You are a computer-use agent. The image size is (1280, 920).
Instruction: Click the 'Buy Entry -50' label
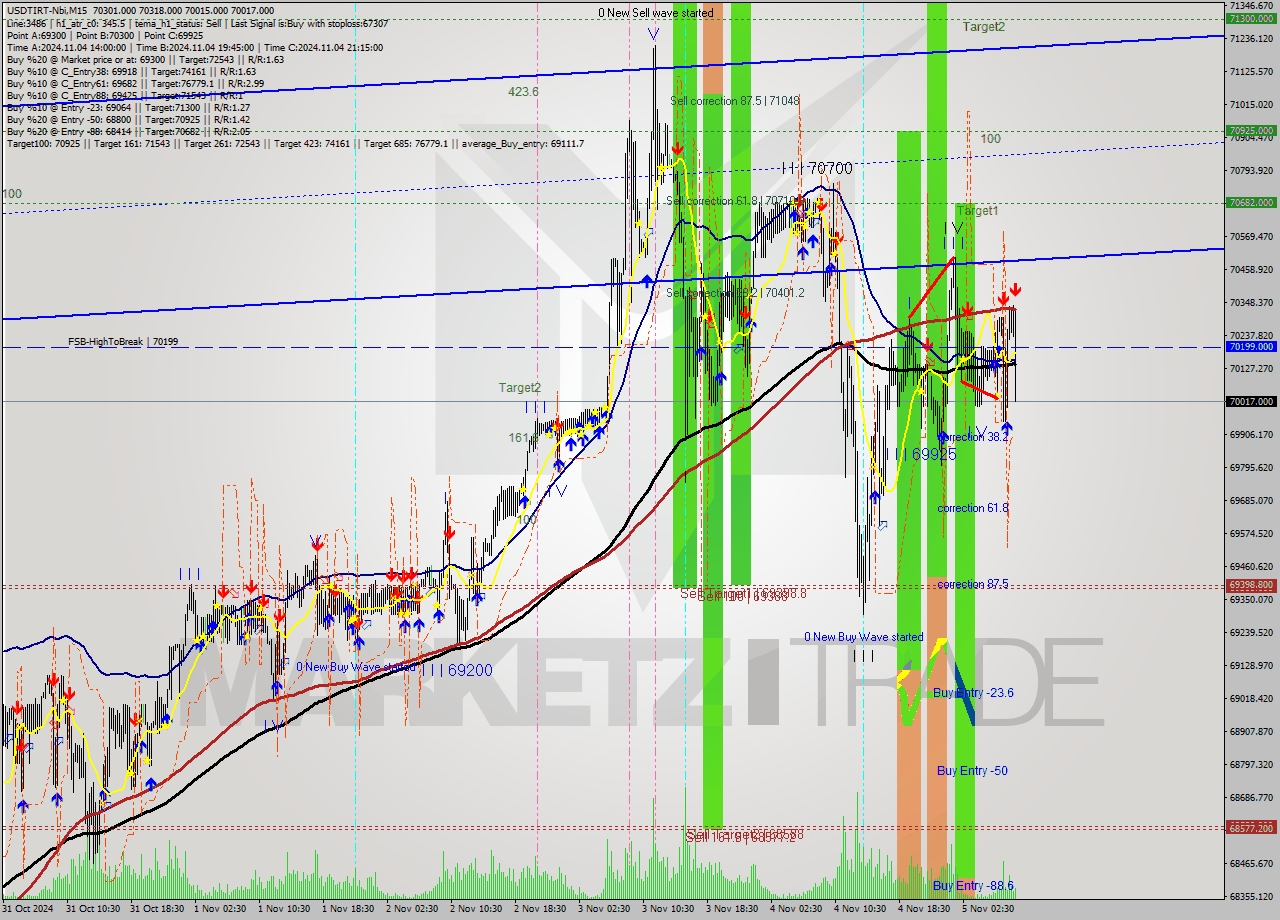point(972,771)
